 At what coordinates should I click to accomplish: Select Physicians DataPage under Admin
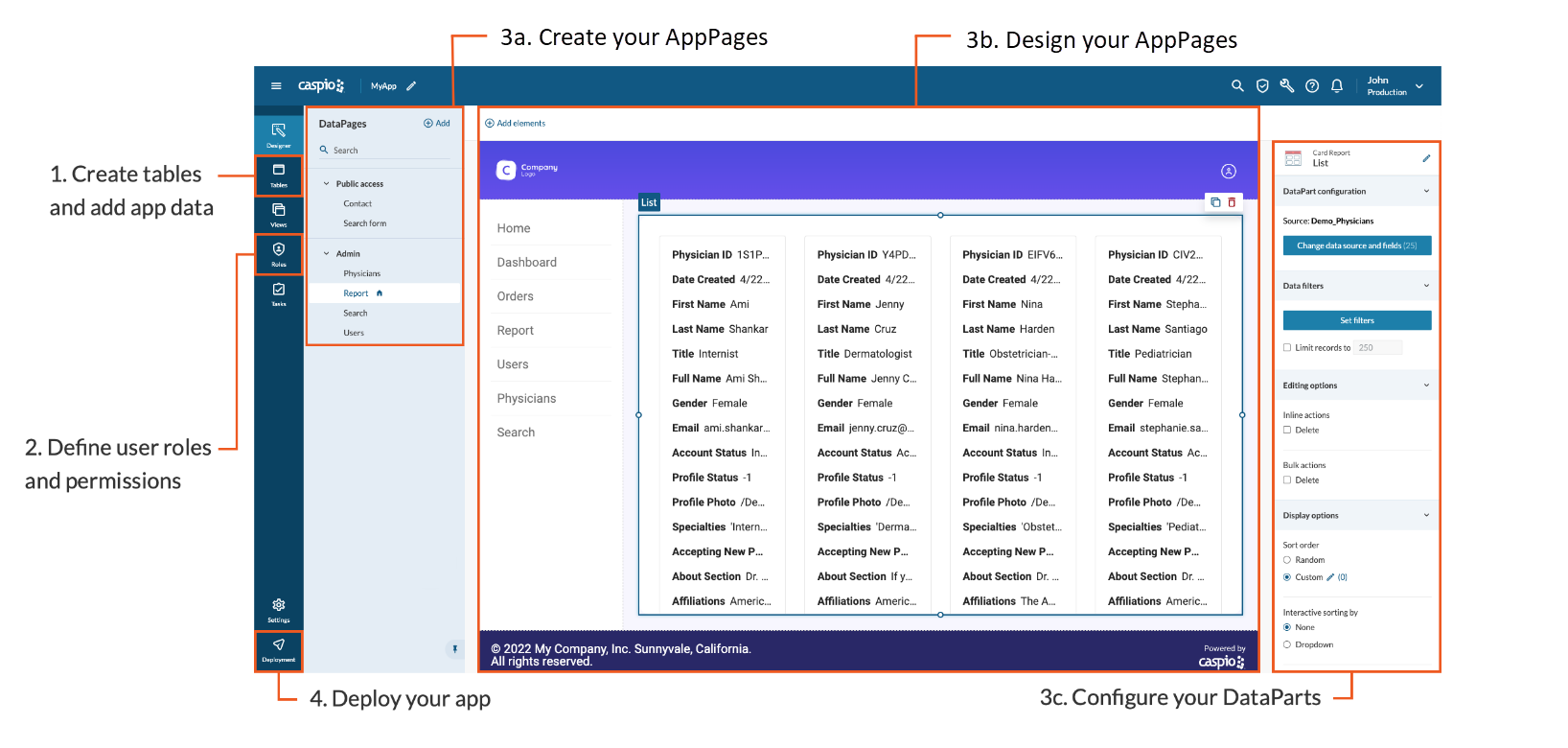coord(362,273)
